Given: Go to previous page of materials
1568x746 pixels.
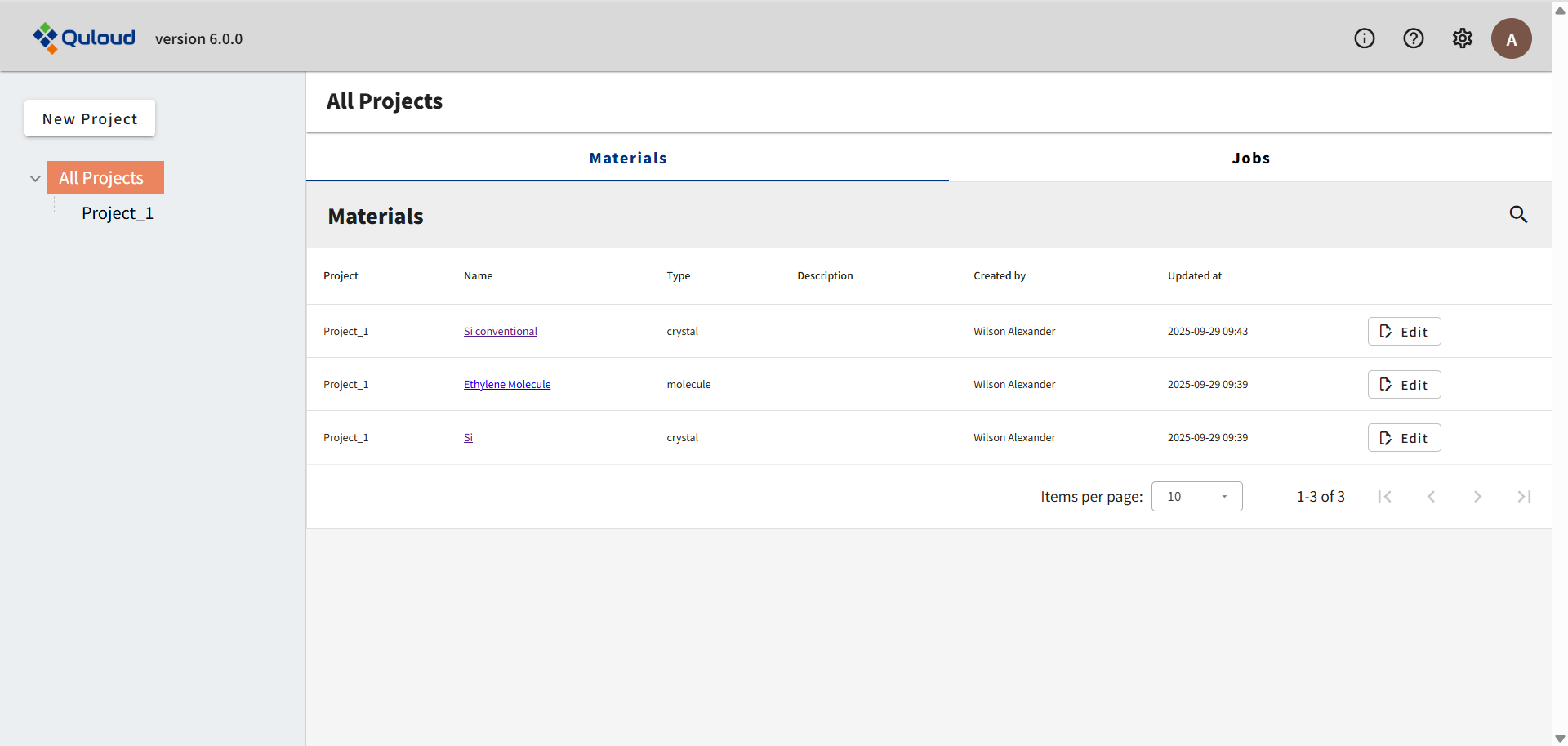Looking at the screenshot, I should click(x=1431, y=497).
